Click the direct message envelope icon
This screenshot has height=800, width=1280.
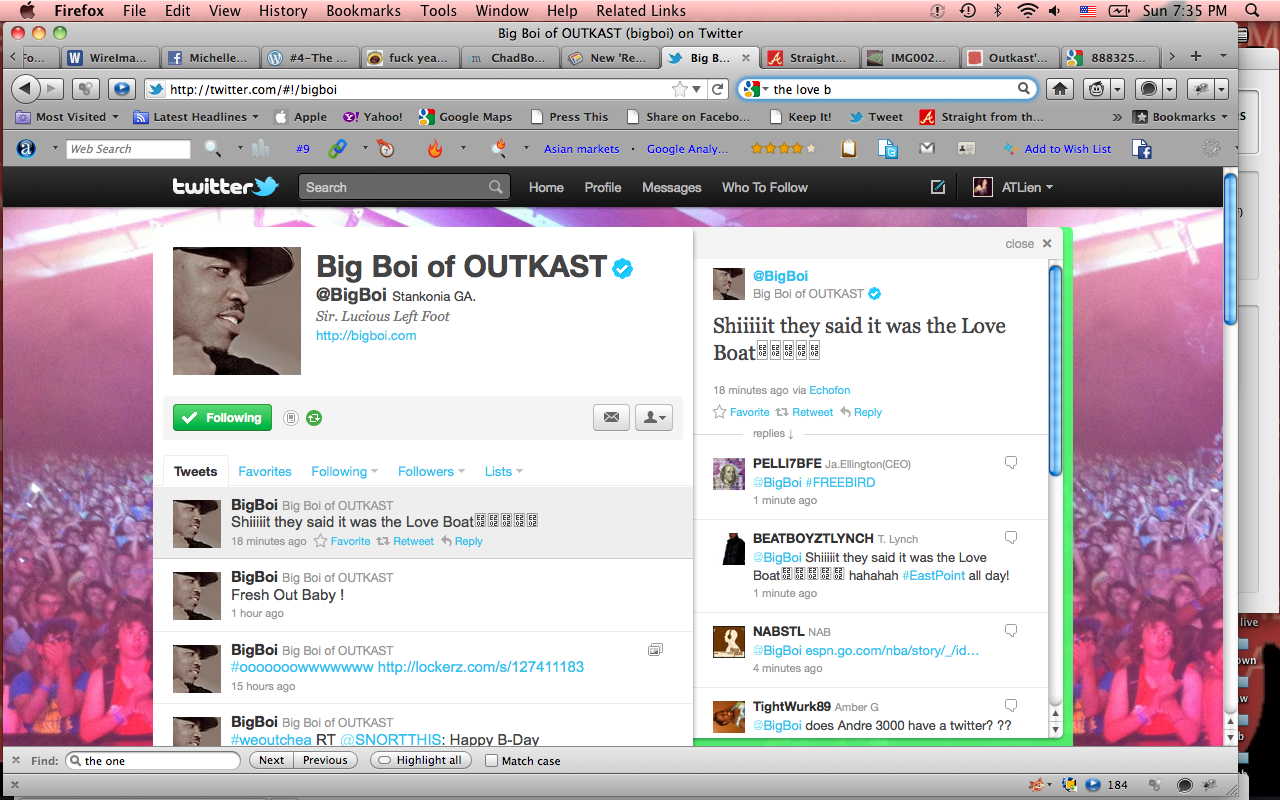(x=610, y=418)
